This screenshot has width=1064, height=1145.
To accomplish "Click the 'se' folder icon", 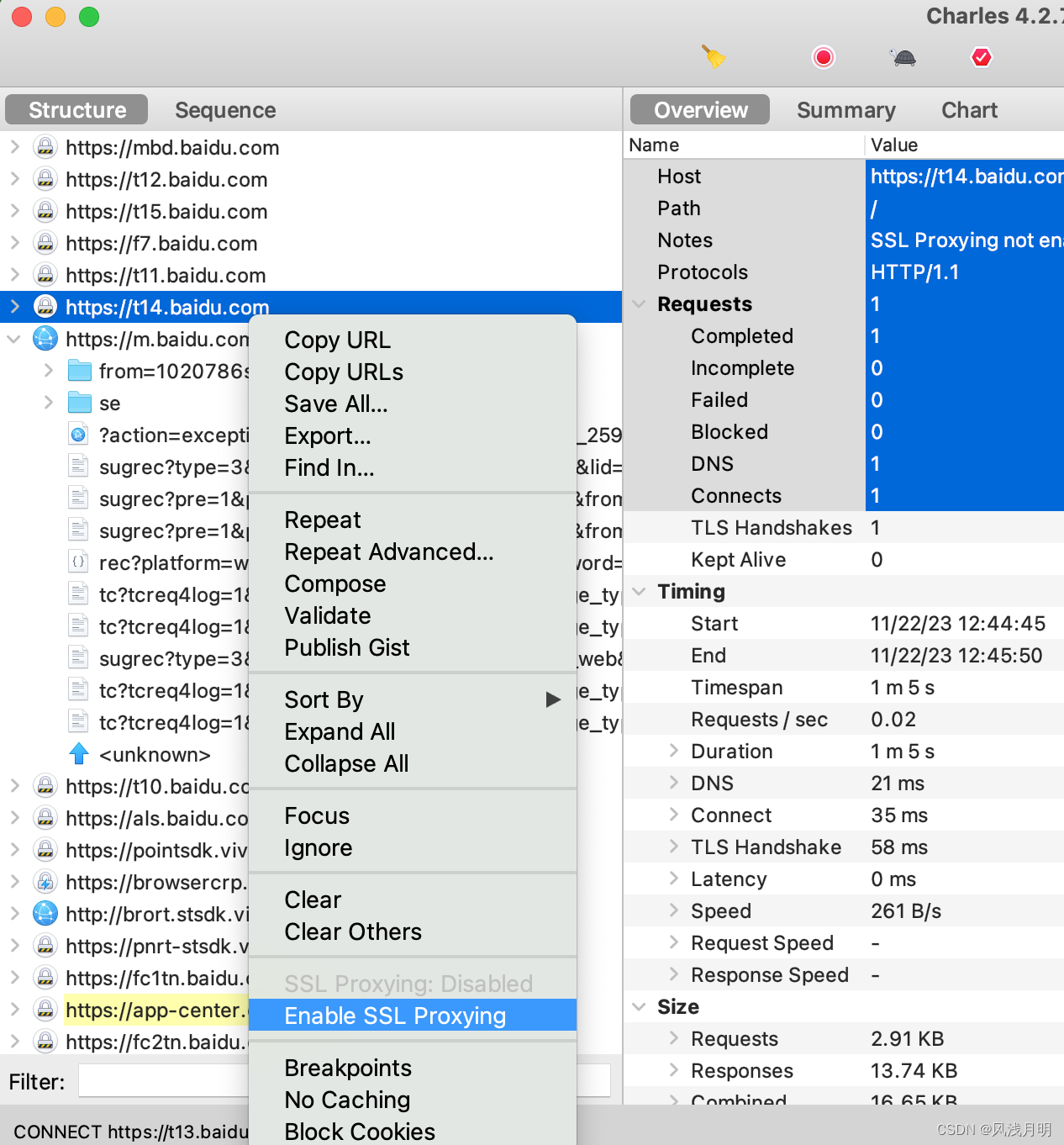I will point(79,403).
